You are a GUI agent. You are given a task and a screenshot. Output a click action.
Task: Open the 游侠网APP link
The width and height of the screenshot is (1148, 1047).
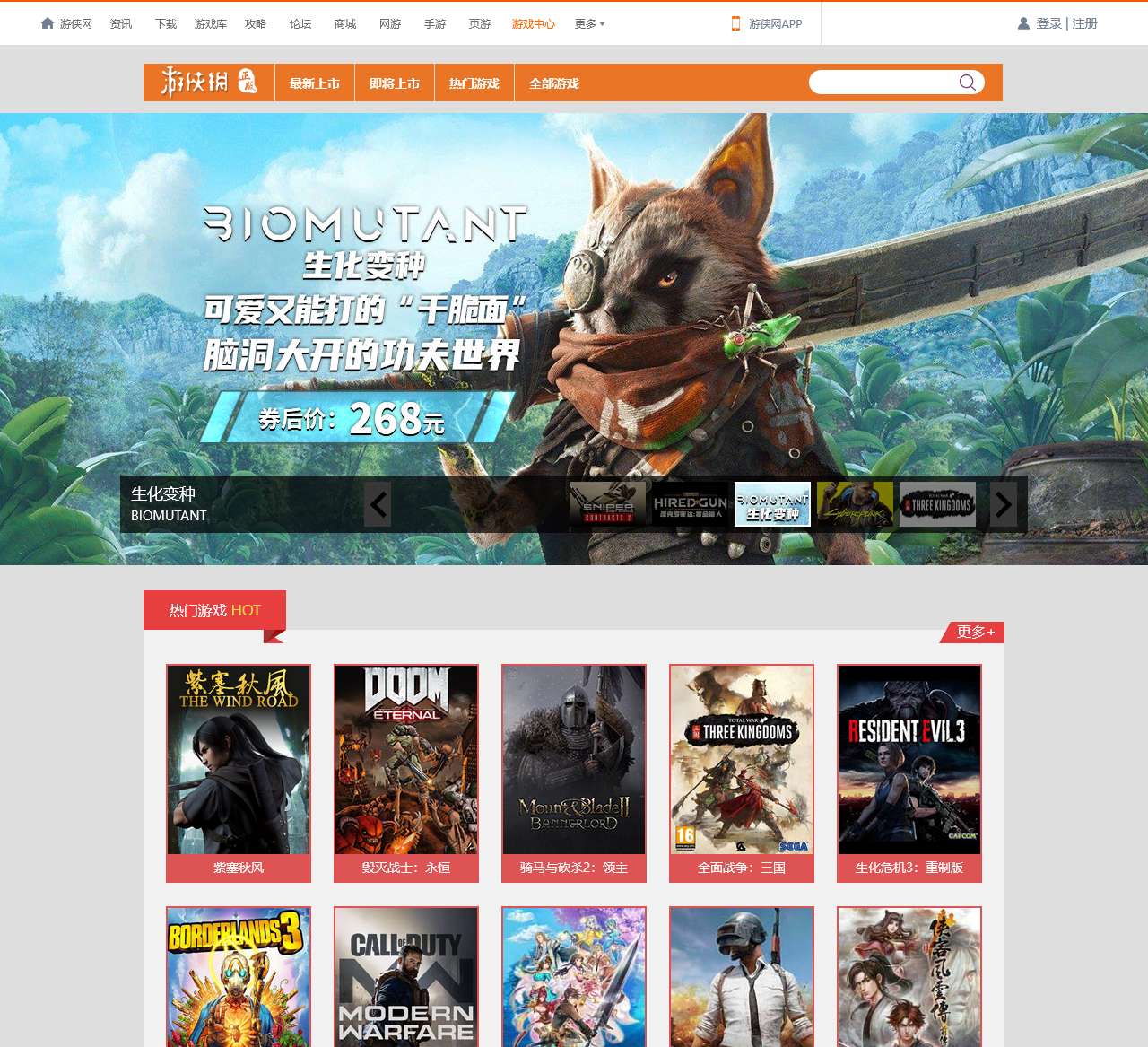pos(776,24)
